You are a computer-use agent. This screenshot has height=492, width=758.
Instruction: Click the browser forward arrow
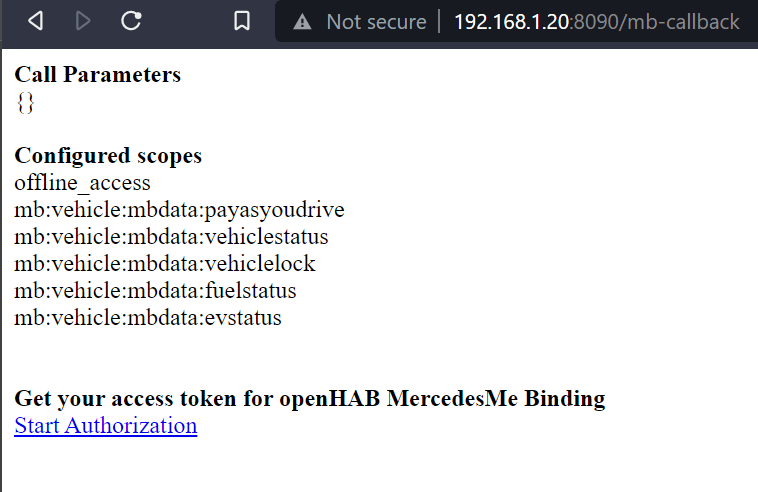83,21
